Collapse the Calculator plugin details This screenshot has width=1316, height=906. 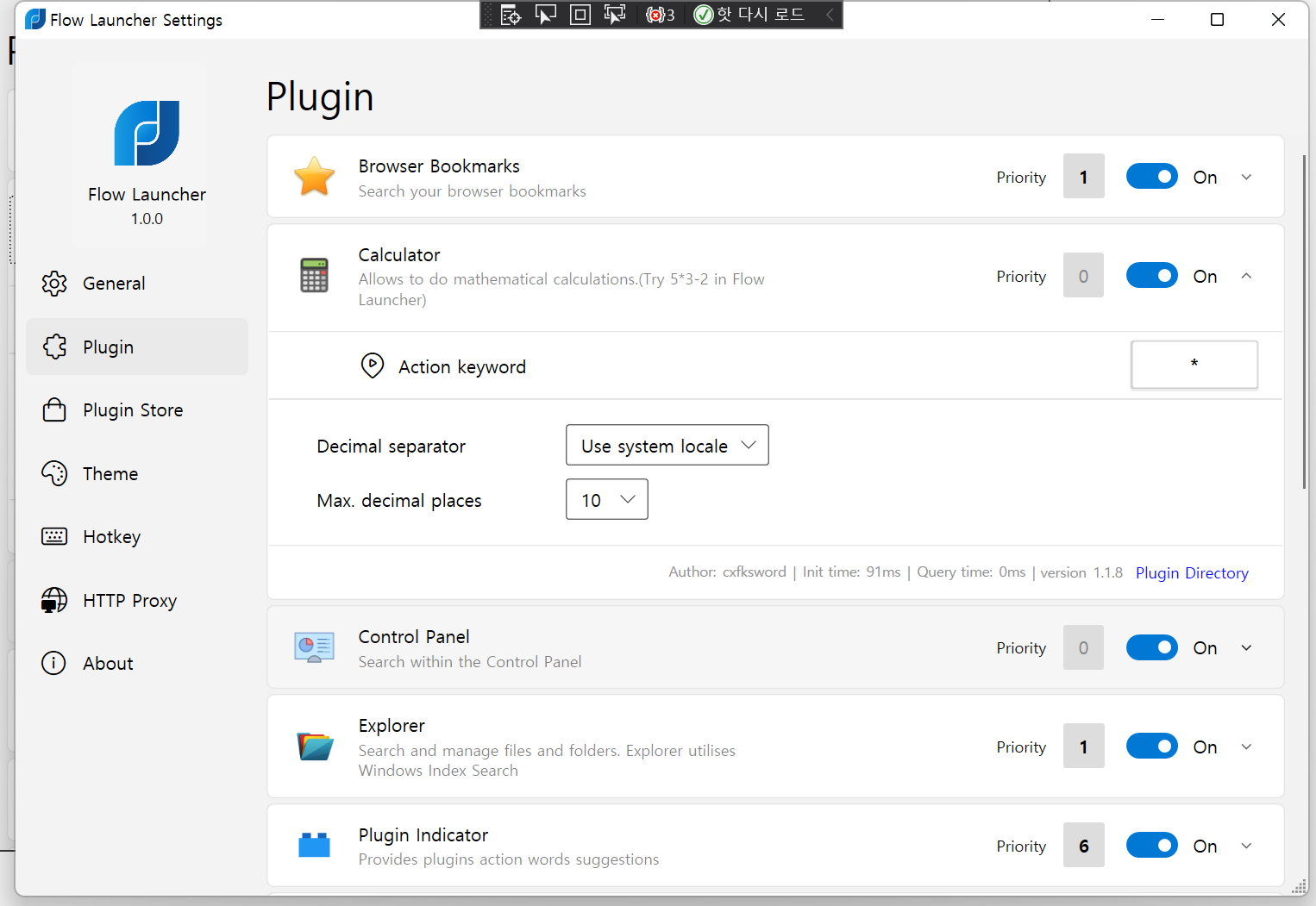click(x=1246, y=276)
